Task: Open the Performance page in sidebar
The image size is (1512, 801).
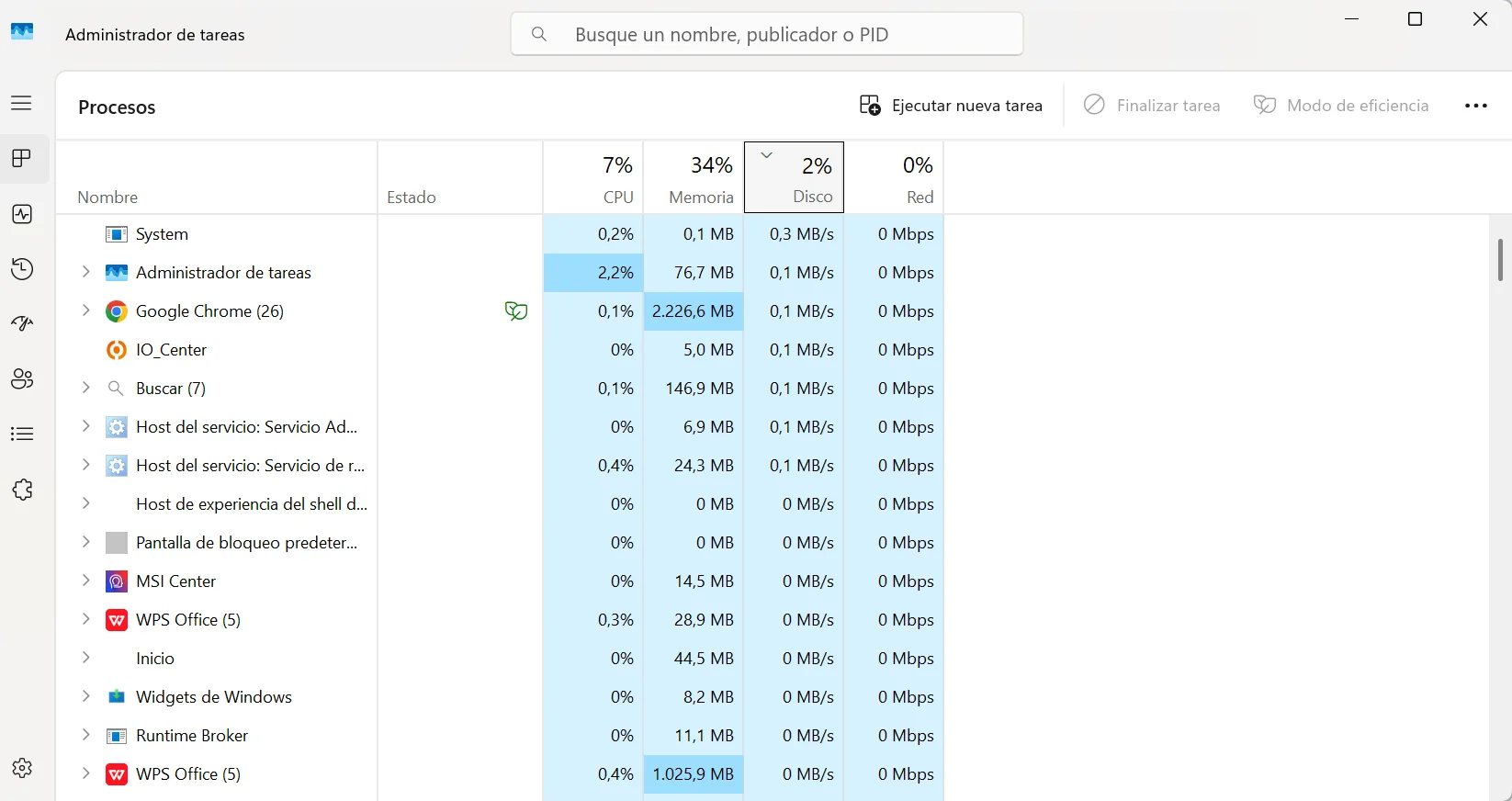Action: (22, 214)
